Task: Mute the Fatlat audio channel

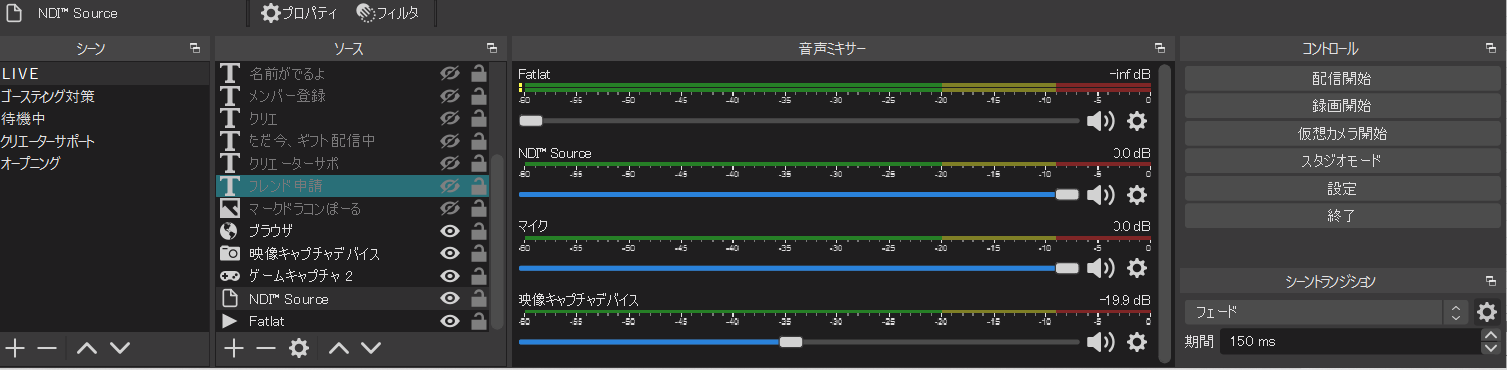Action: pos(1101,121)
